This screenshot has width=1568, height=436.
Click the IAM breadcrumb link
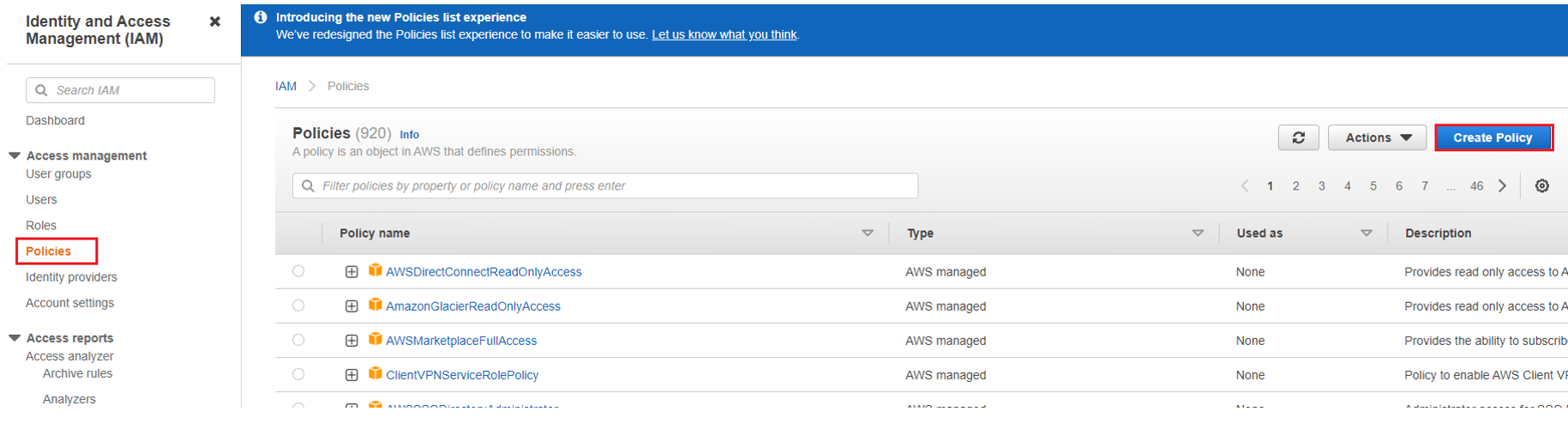click(285, 86)
